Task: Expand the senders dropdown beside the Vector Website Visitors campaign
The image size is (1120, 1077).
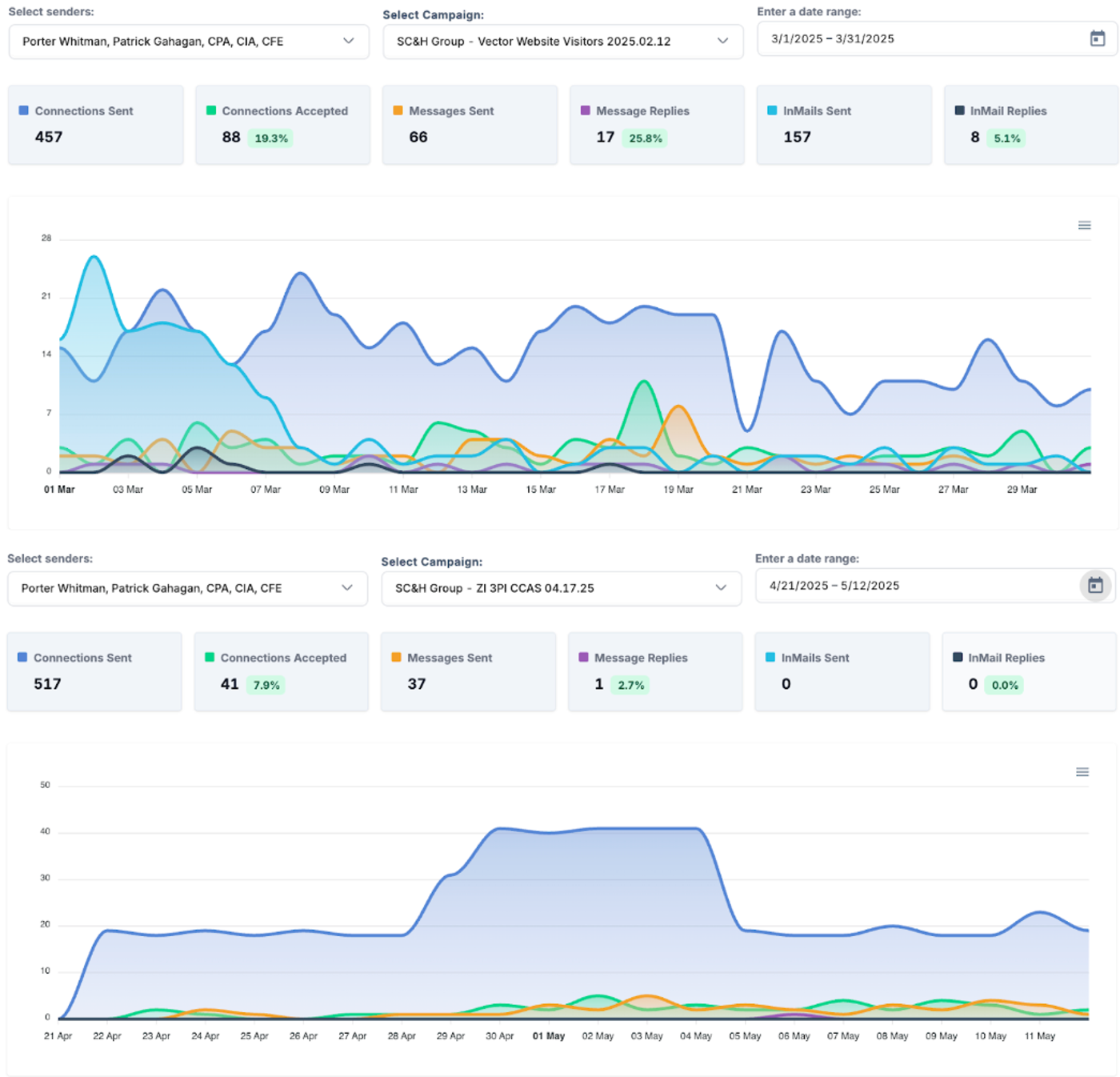Action: pyautogui.click(x=189, y=42)
